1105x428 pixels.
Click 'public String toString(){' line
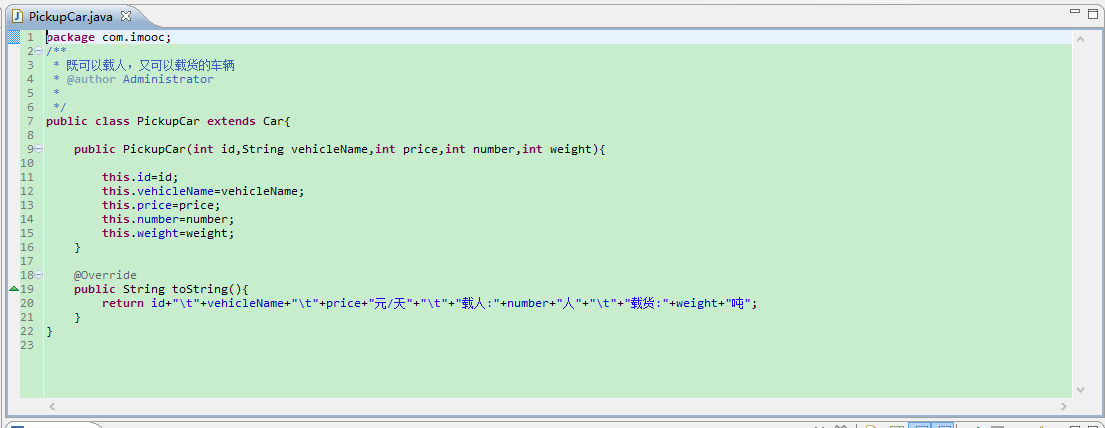[x=161, y=289]
